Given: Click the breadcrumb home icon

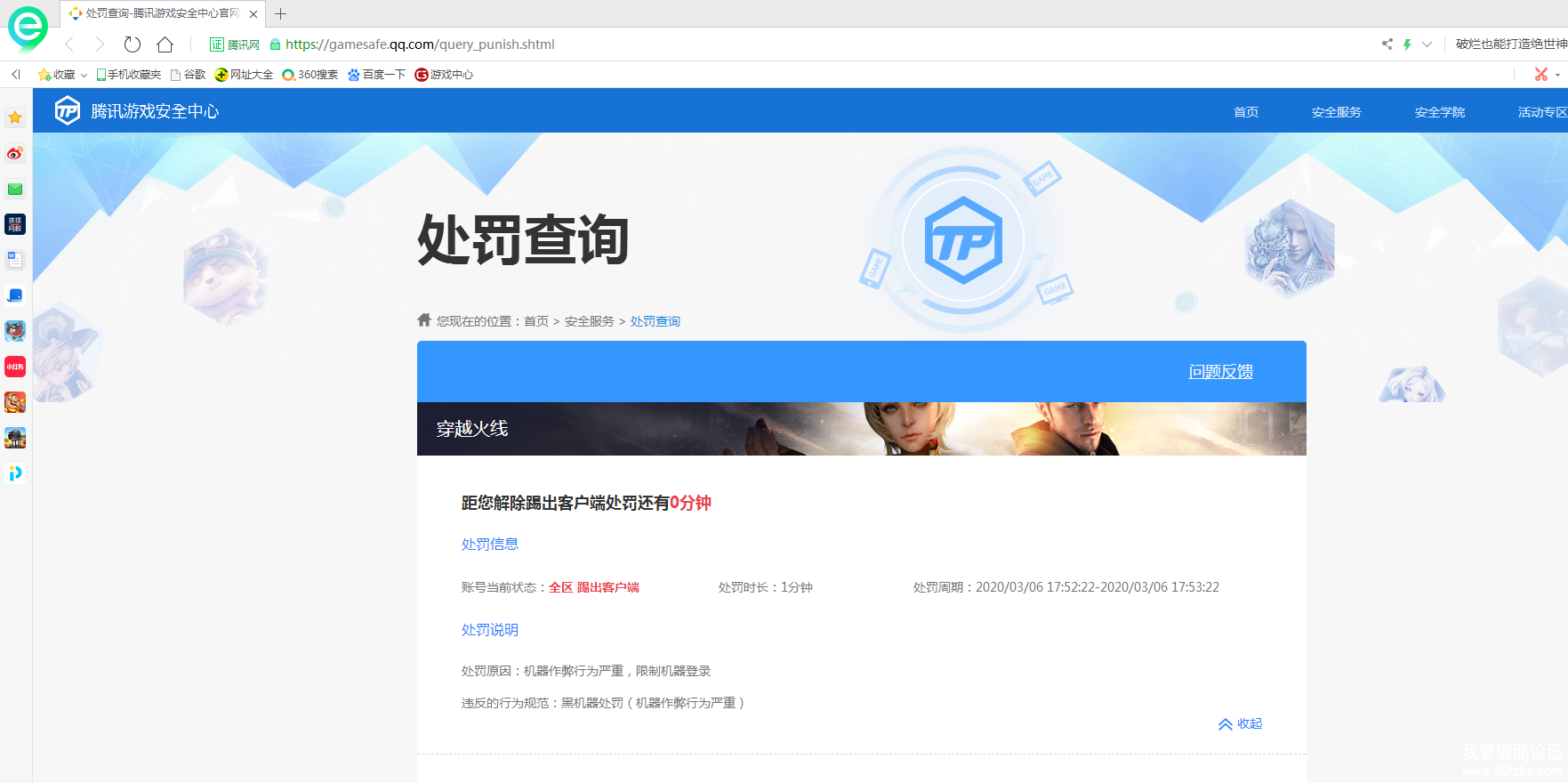Looking at the screenshot, I should pyautogui.click(x=424, y=320).
